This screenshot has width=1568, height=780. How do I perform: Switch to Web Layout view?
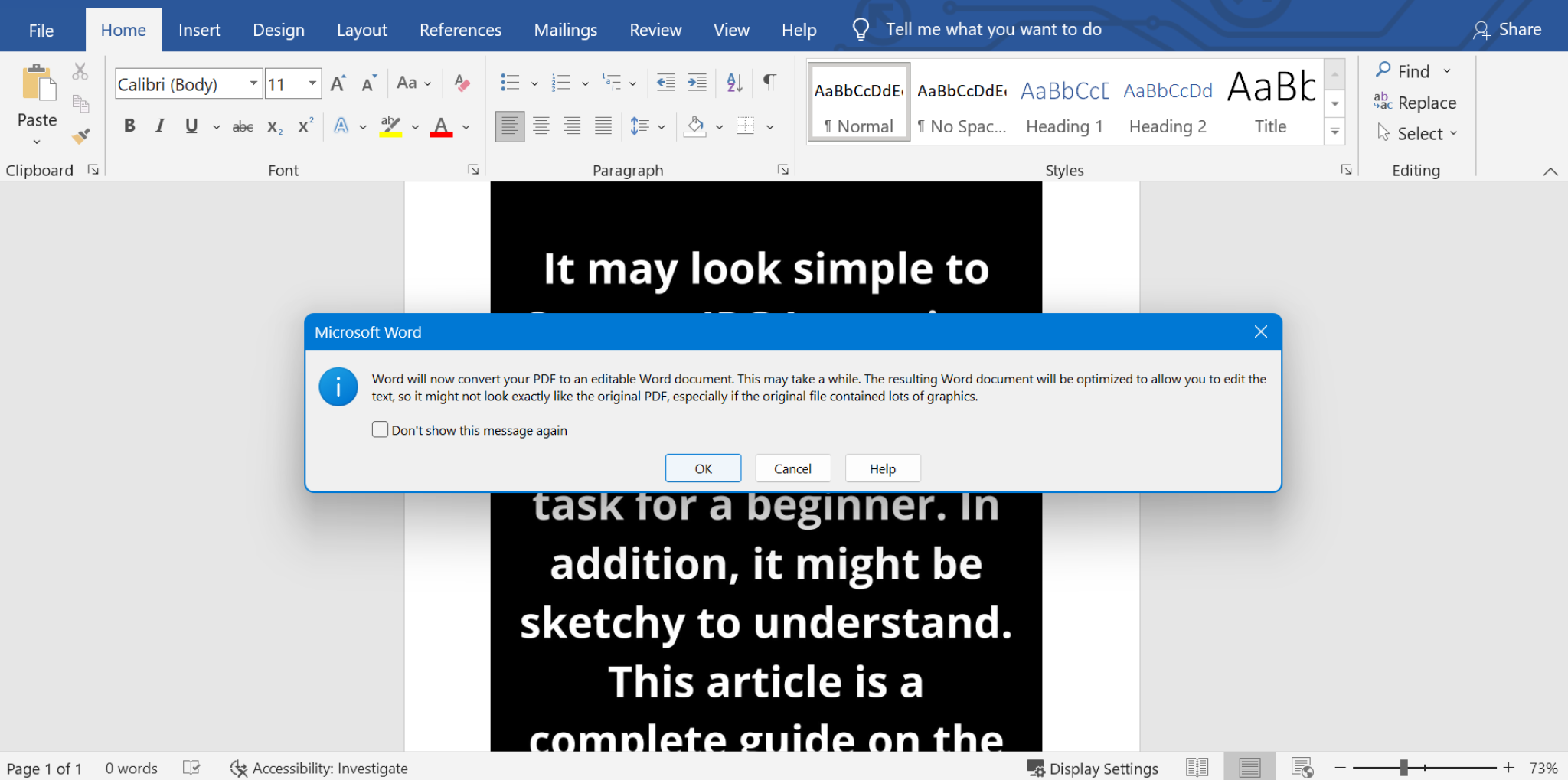(1302, 767)
